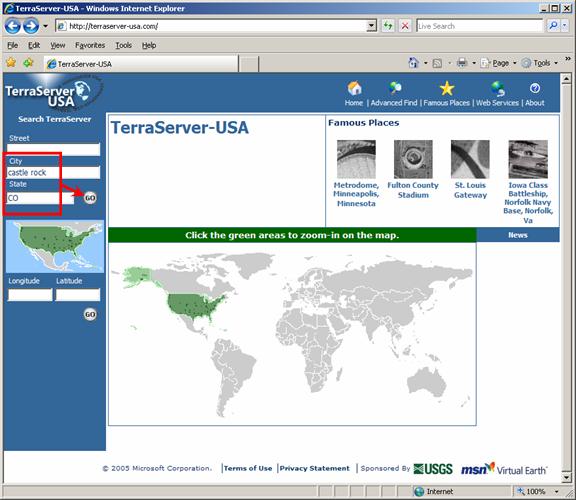Open the Favorites menu
This screenshot has width=576, height=500.
pos(90,45)
